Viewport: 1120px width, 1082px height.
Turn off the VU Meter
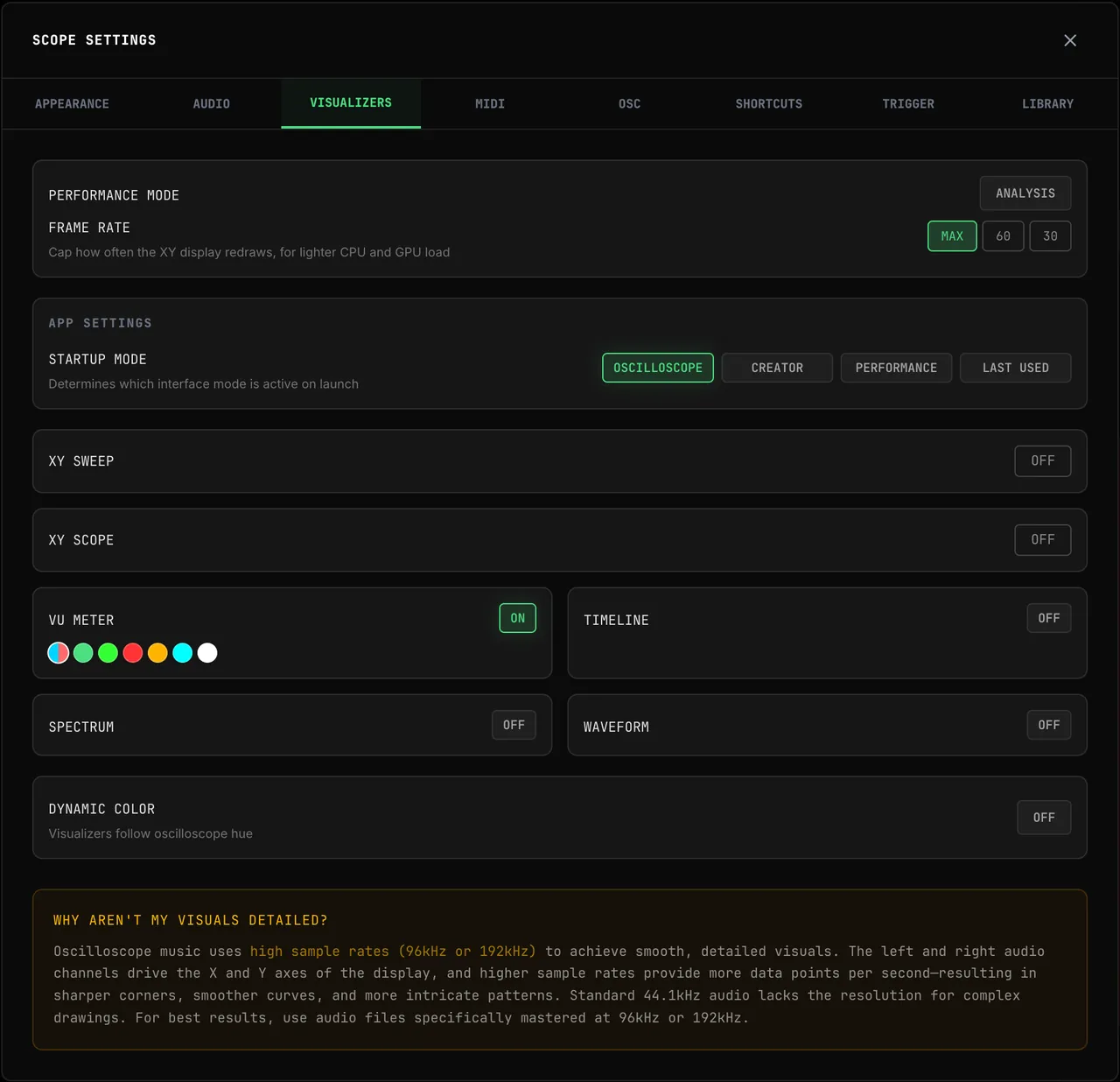[518, 618]
